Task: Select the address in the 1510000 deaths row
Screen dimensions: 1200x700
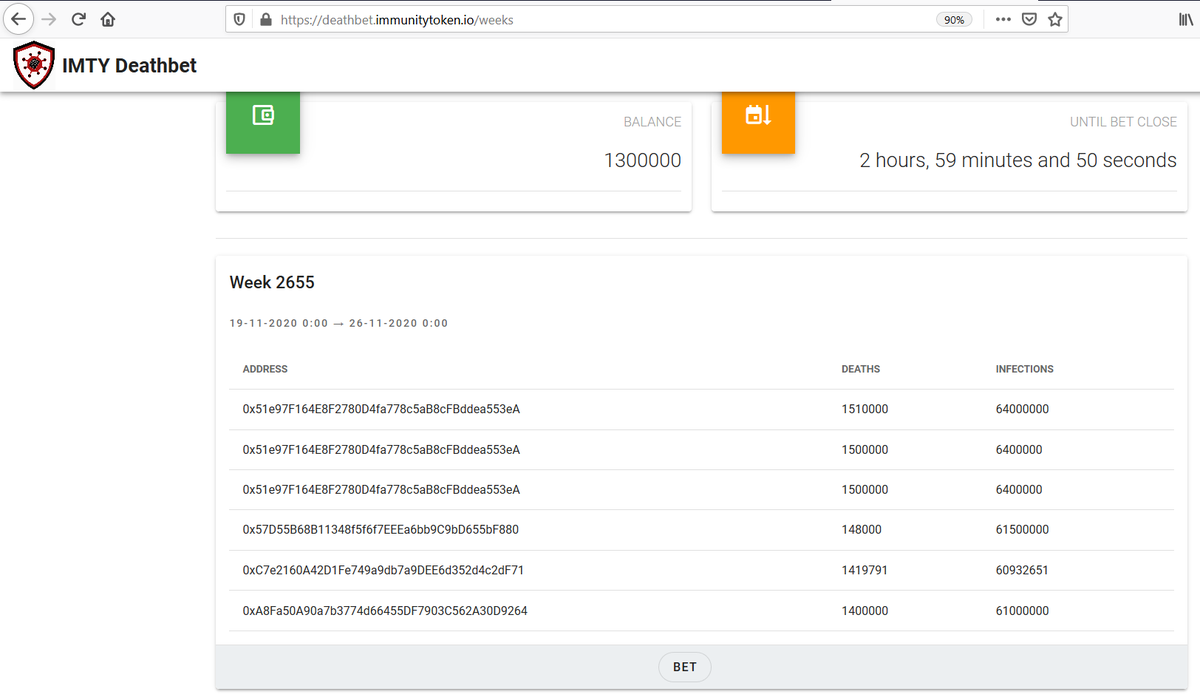Action: point(381,409)
